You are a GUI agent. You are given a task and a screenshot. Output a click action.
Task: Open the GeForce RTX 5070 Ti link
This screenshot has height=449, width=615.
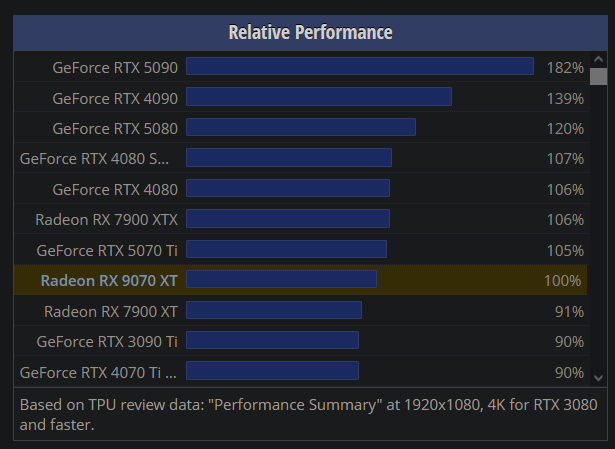click(x=107, y=250)
